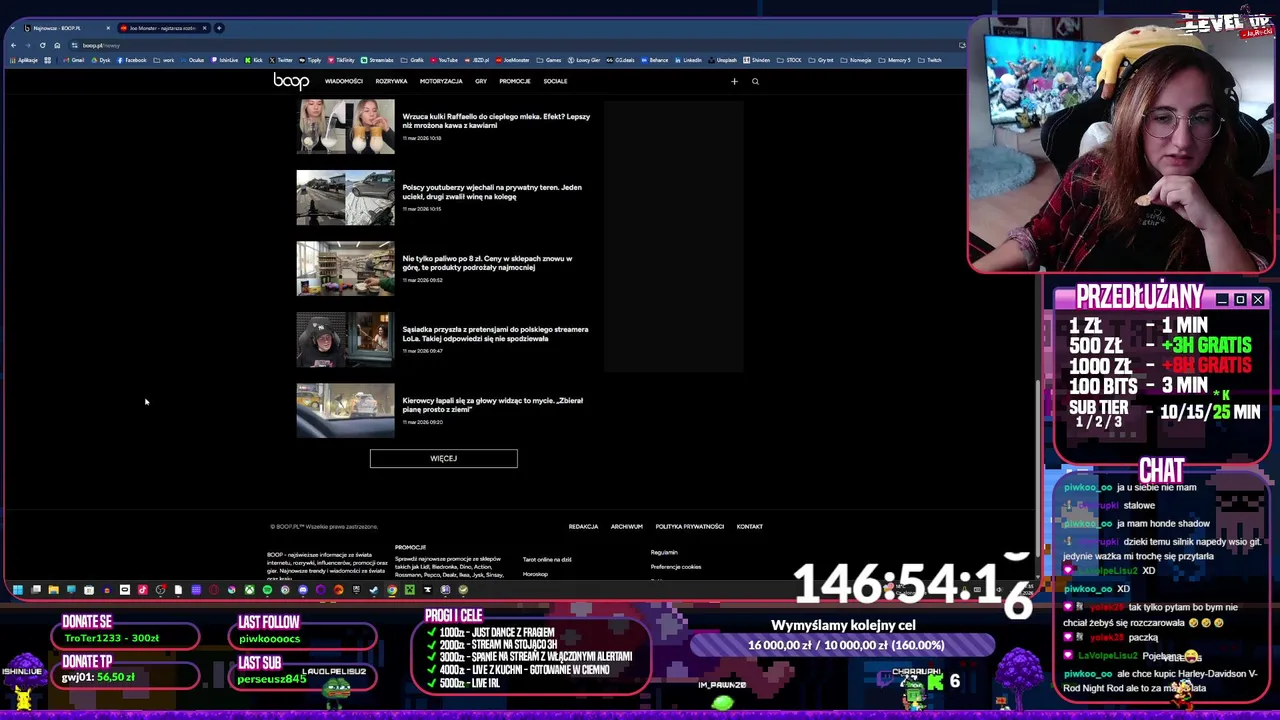
Task: Open the Behance bookmark
Action: pos(655,60)
